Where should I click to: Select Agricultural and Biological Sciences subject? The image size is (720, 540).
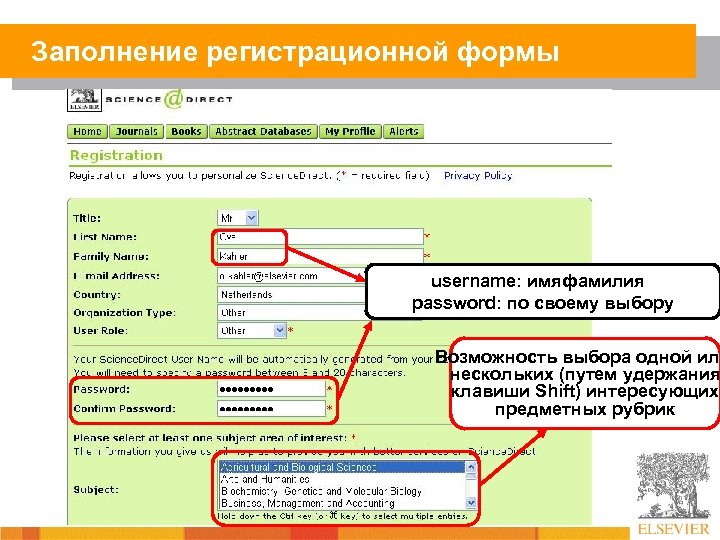[x=342, y=467]
